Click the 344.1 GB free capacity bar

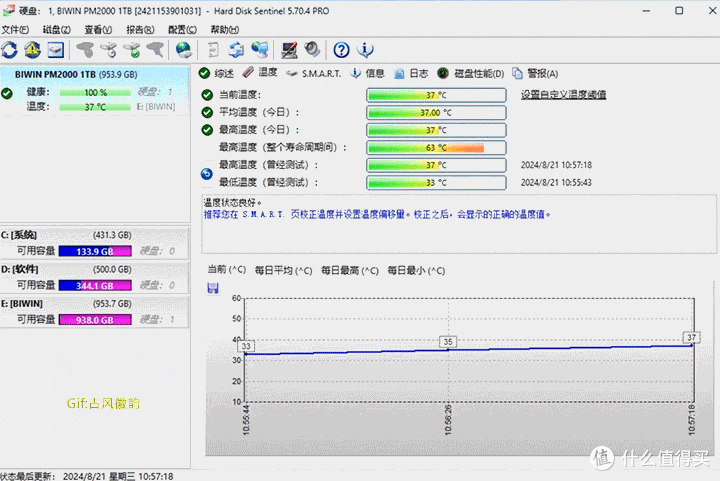pos(95,285)
